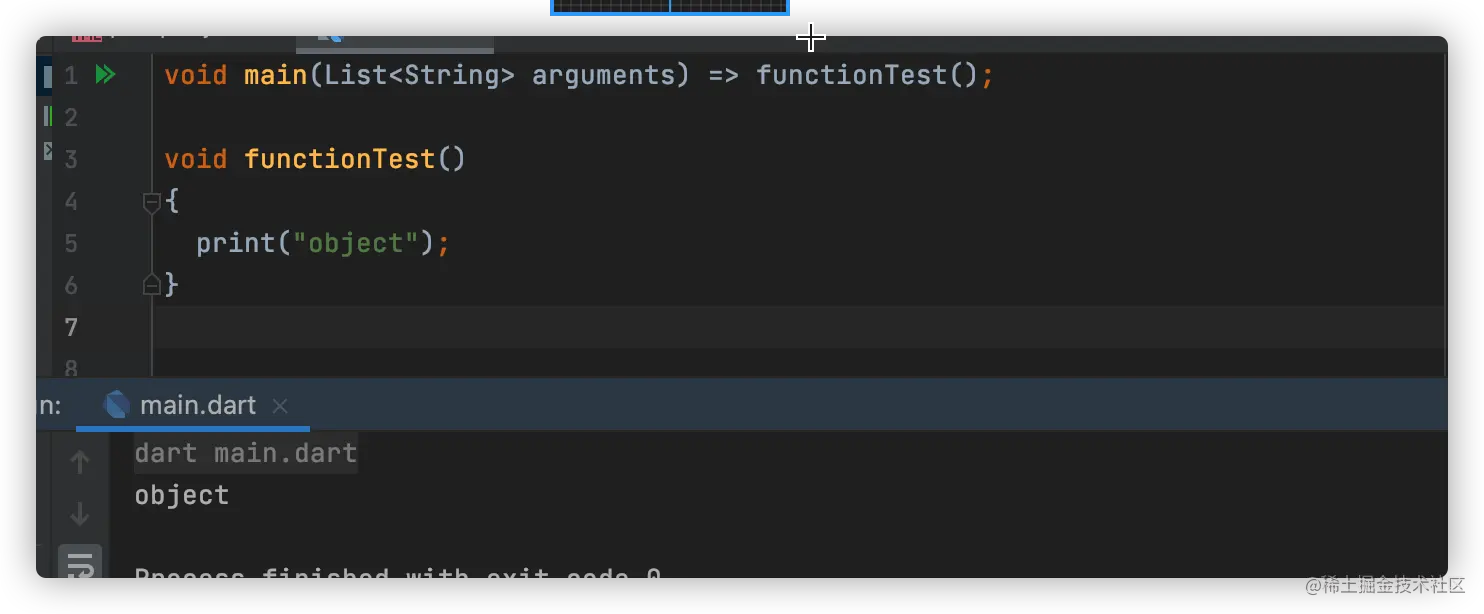Click the Down the Stack Trace arrow

80,514
